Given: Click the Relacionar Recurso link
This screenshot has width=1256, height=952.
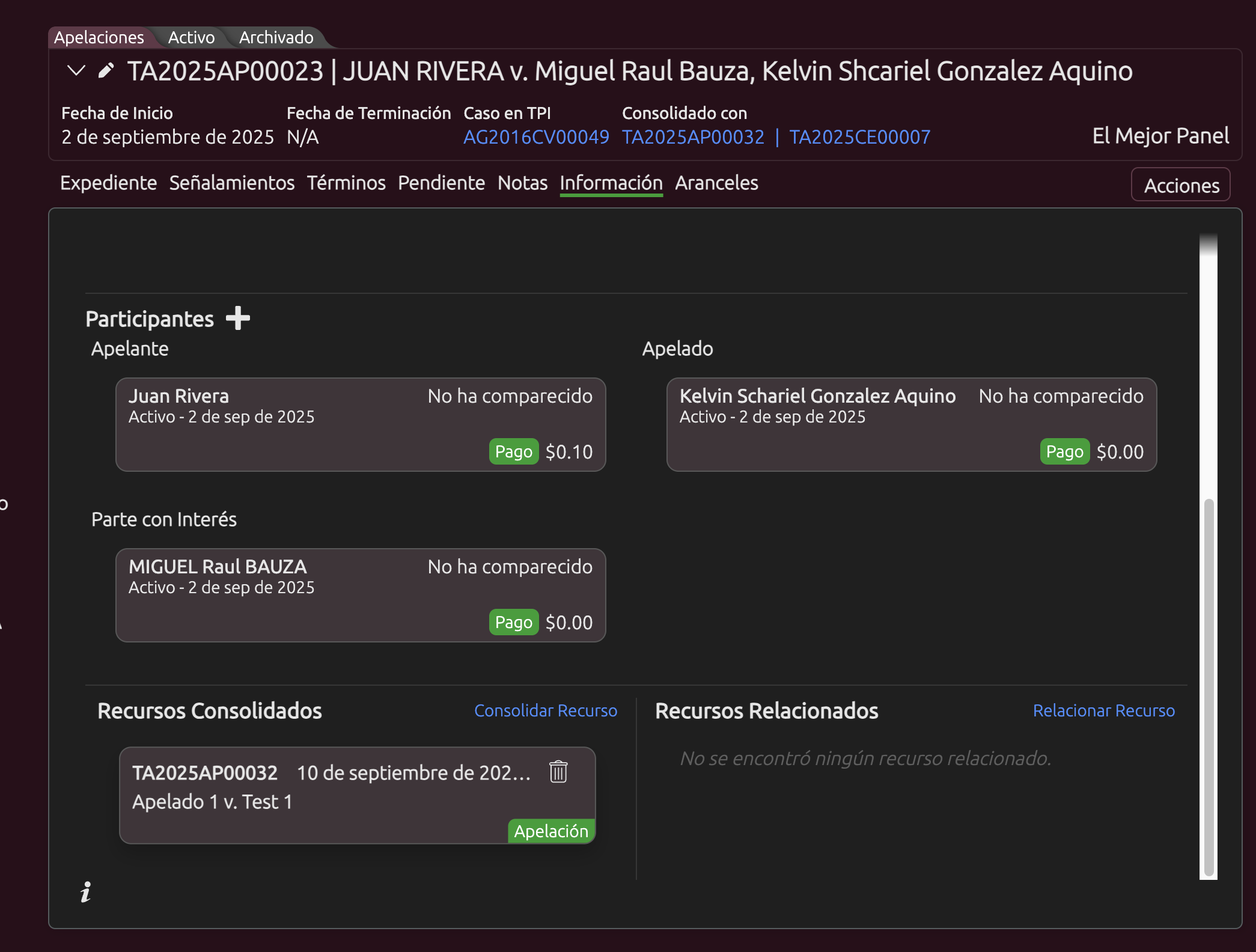Looking at the screenshot, I should (x=1103, y=710).
